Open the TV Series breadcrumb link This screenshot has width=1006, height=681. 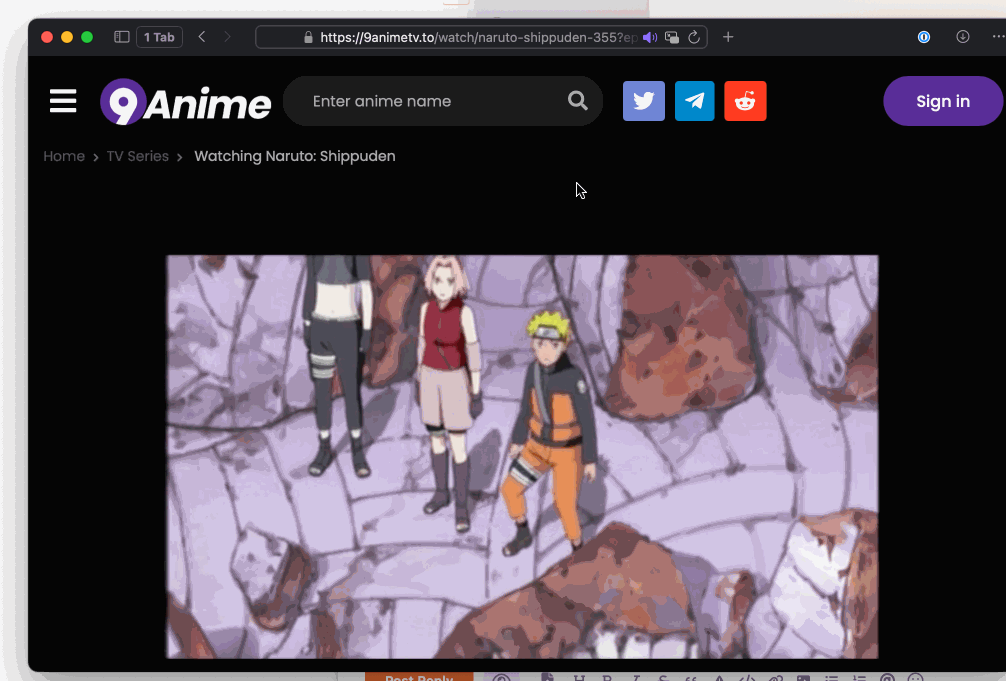coord(138,156)
